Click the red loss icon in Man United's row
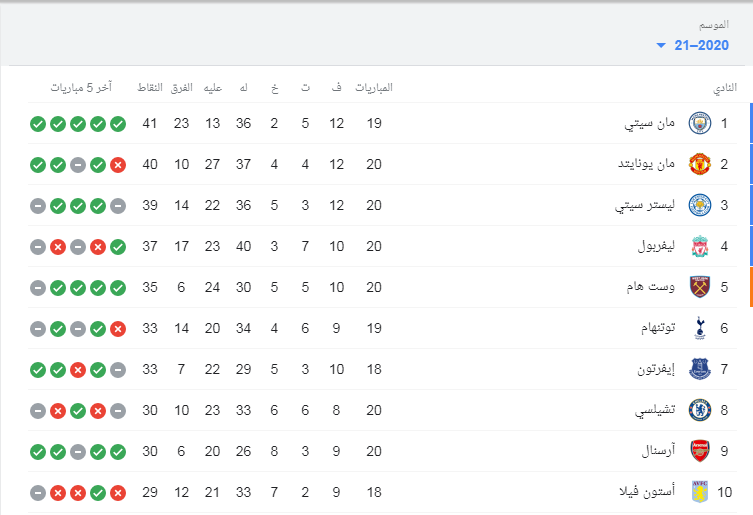The image size is (753, 515). (x=118, y=165)
